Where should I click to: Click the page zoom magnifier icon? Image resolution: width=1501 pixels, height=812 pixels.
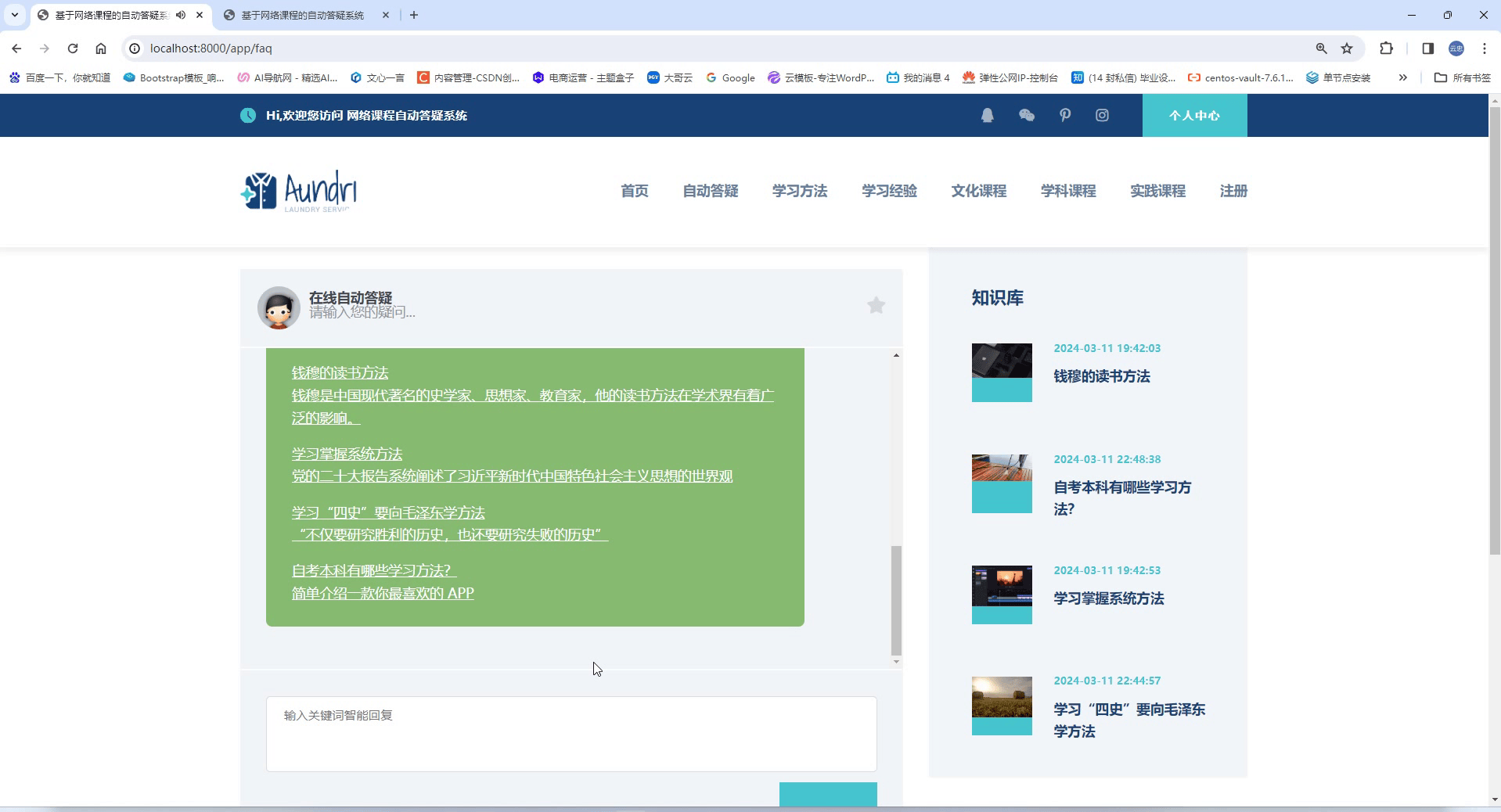tap(1322, 49)
